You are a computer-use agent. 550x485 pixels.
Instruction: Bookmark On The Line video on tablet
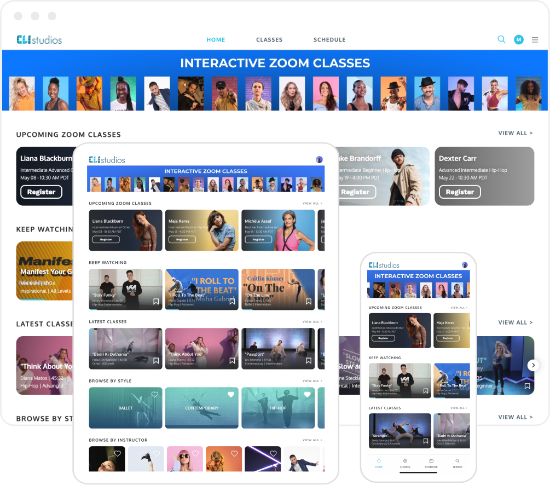tap(308, 302)
